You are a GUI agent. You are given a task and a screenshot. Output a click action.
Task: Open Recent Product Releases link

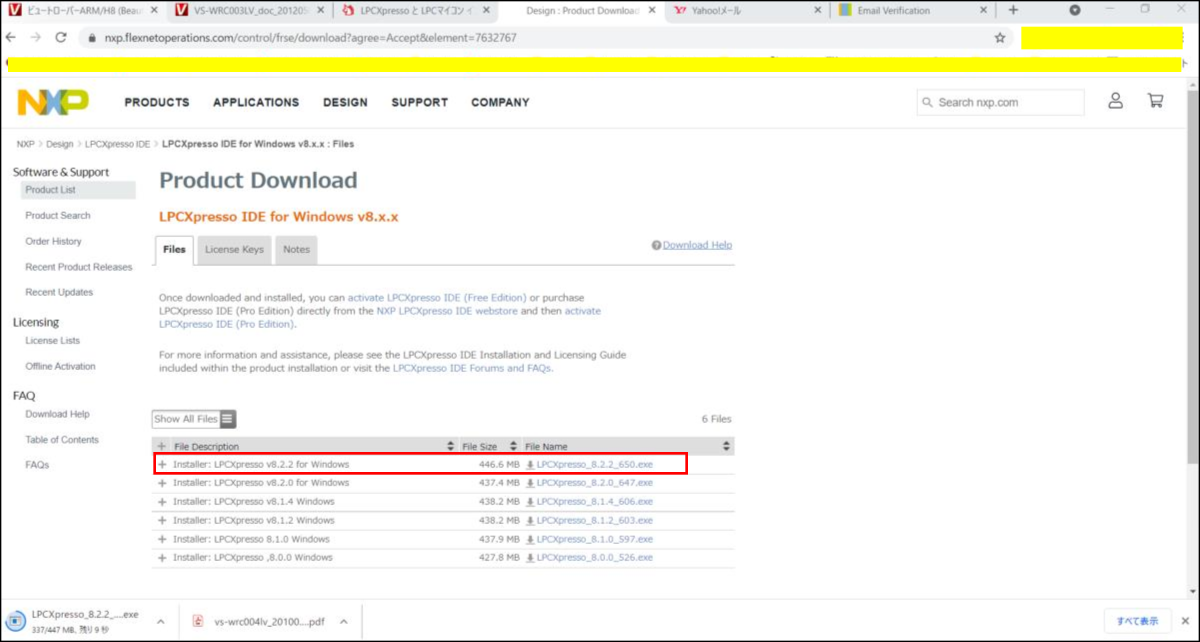(79, 267)
